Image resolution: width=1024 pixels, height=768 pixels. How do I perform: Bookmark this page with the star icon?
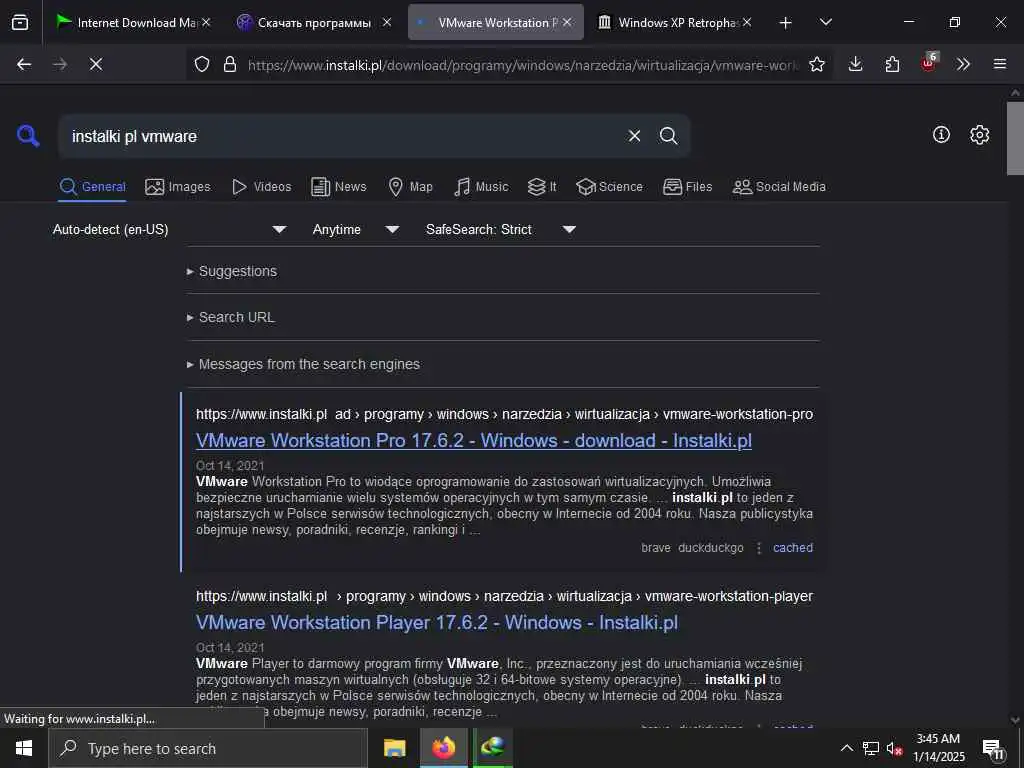[x=816, y=64]
